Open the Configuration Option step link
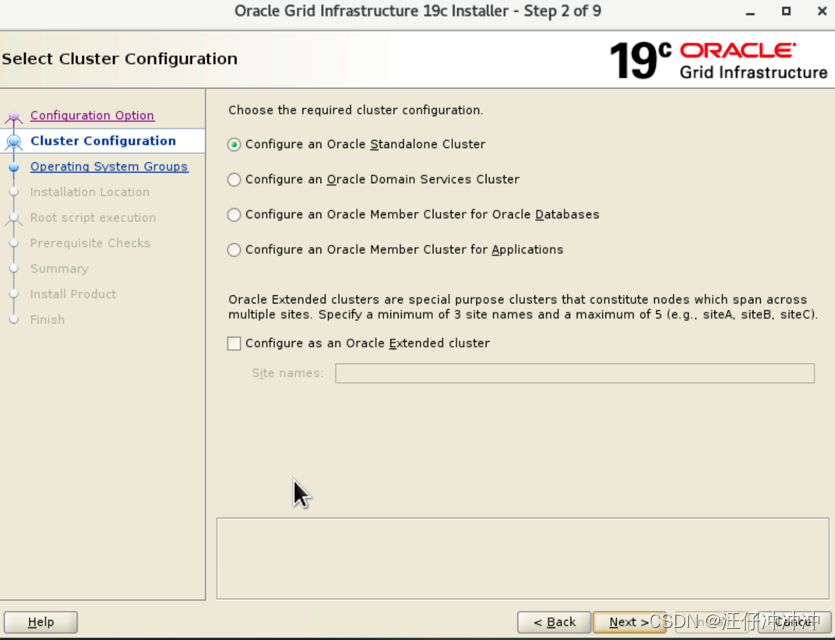835x640 pixels. point(91,115)
